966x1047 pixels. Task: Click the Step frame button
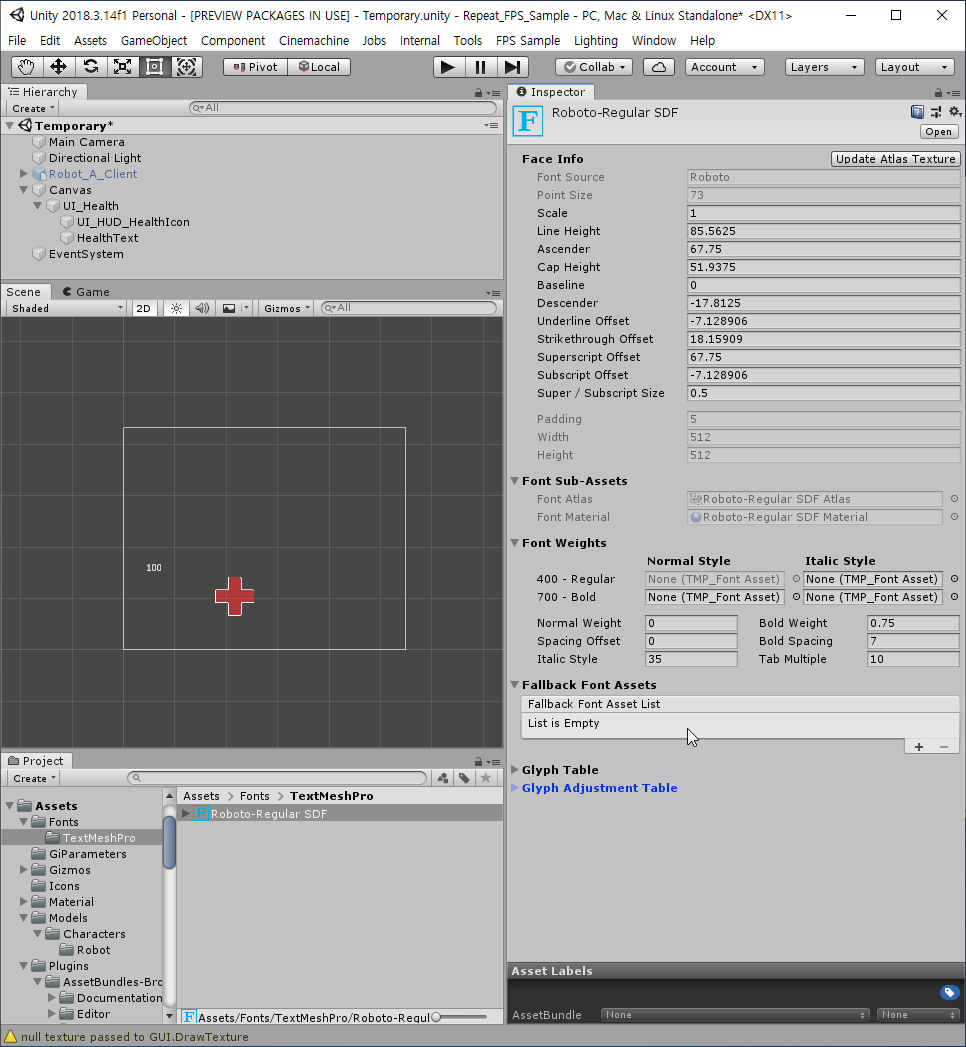click(x=512, y=67)
